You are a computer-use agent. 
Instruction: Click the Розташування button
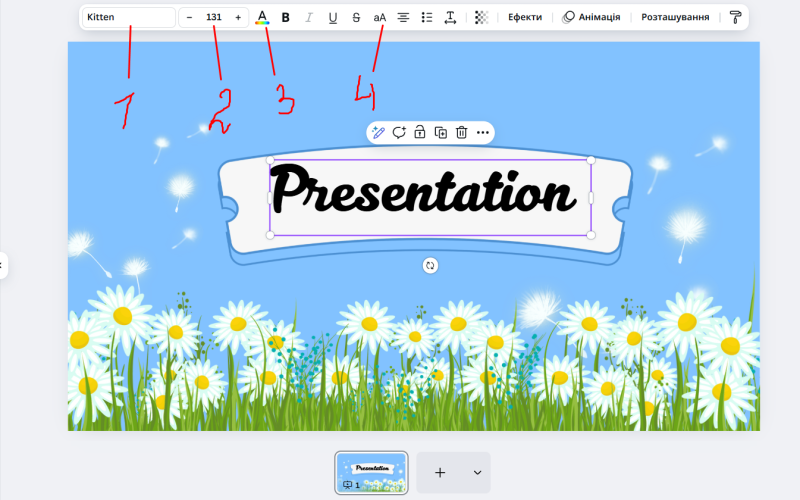click(675, 17)
